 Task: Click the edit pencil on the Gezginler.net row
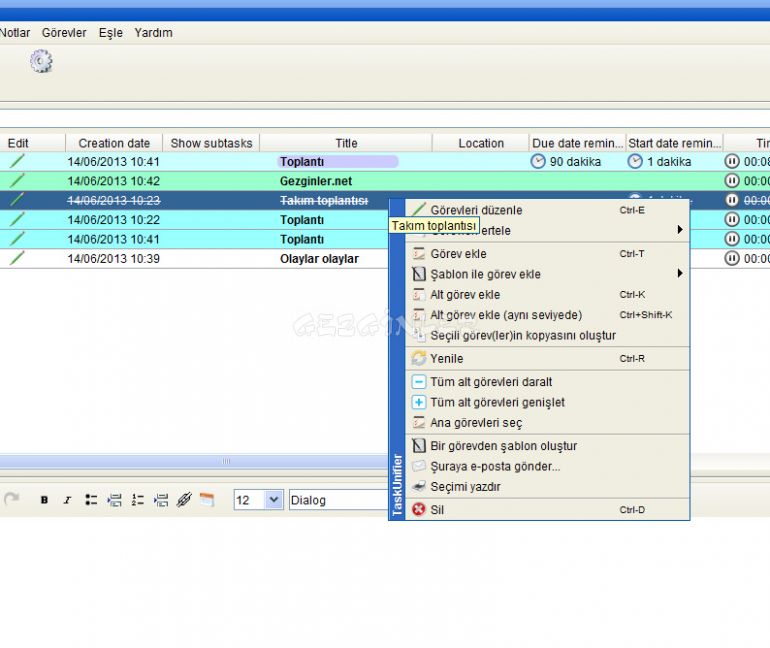(17, 181)
